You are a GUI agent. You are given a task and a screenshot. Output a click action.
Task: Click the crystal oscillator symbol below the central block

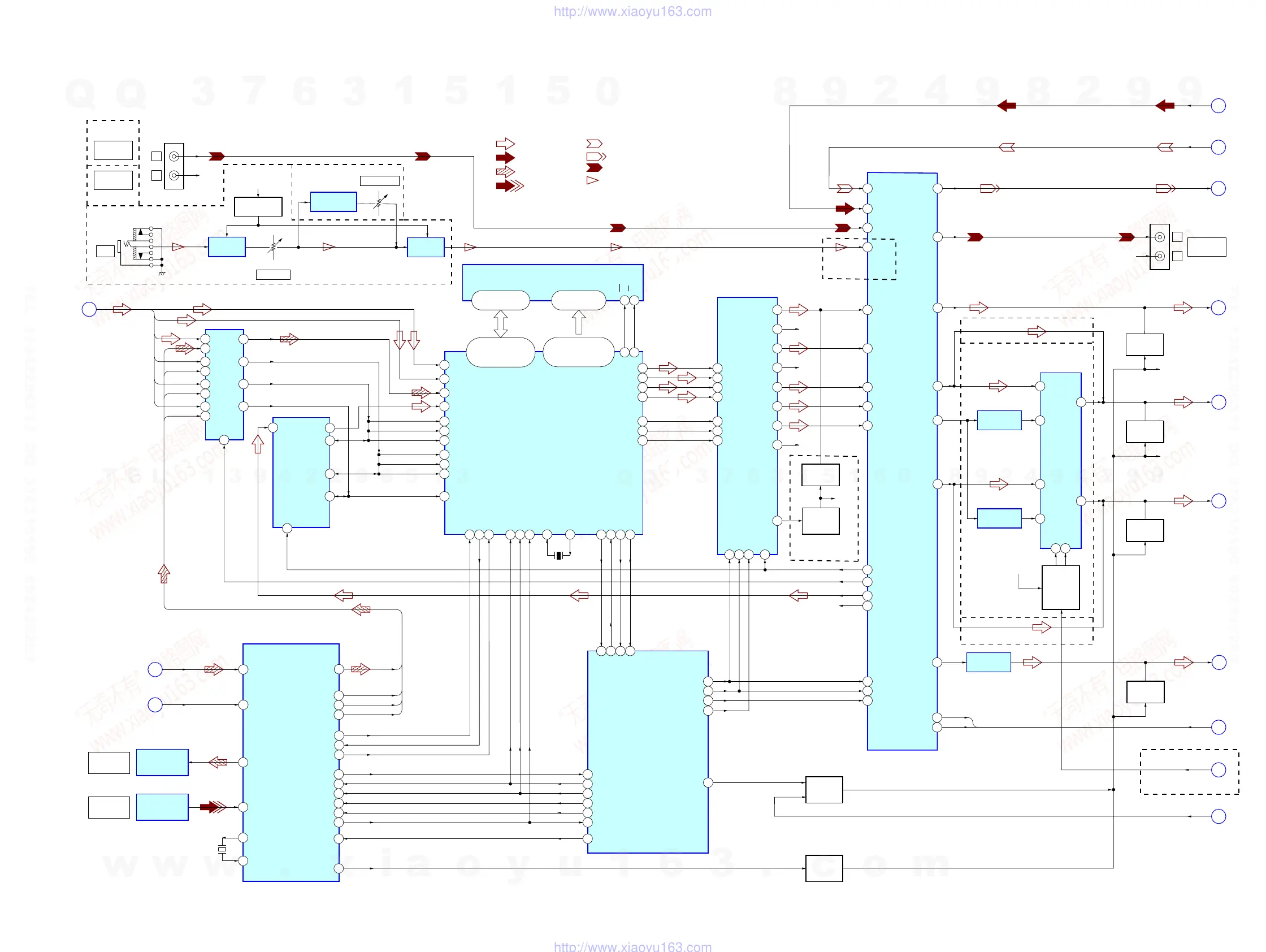558,555
